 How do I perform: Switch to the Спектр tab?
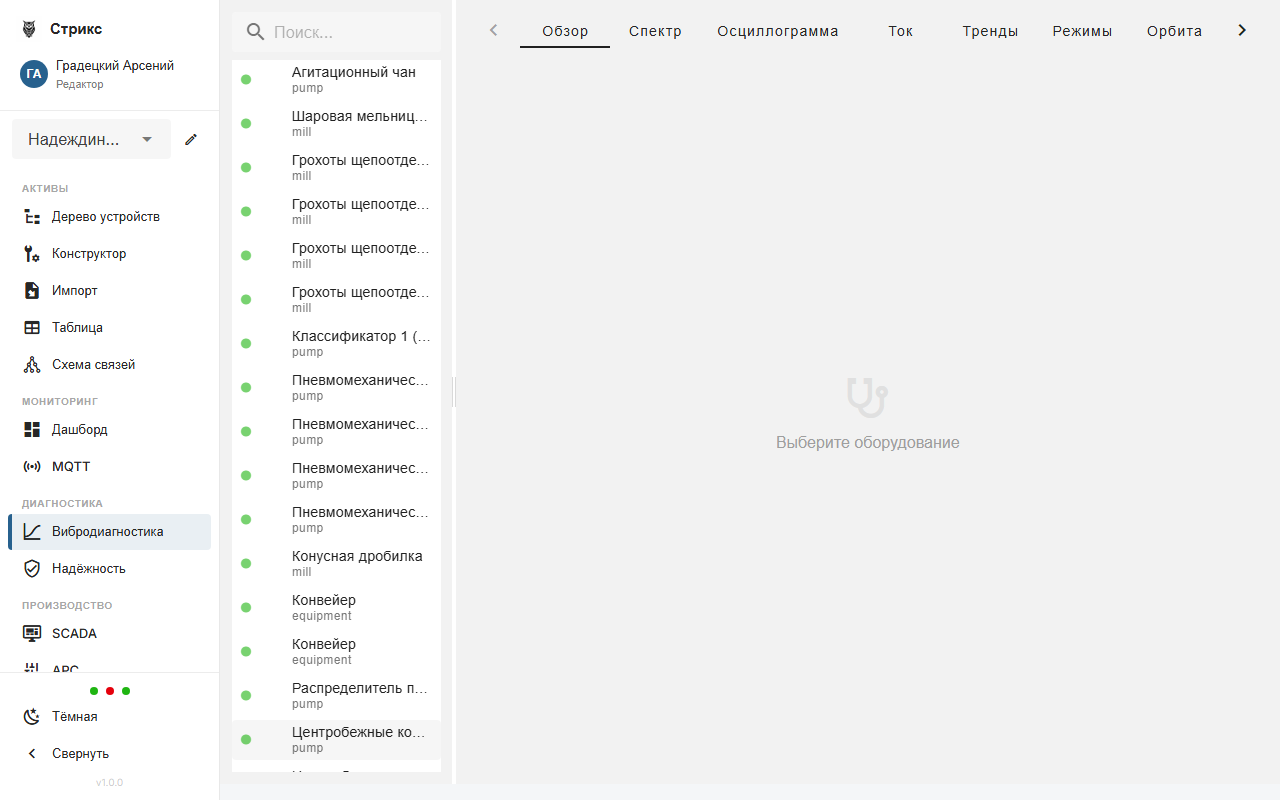pyautogui.click(x=655, y=31)
